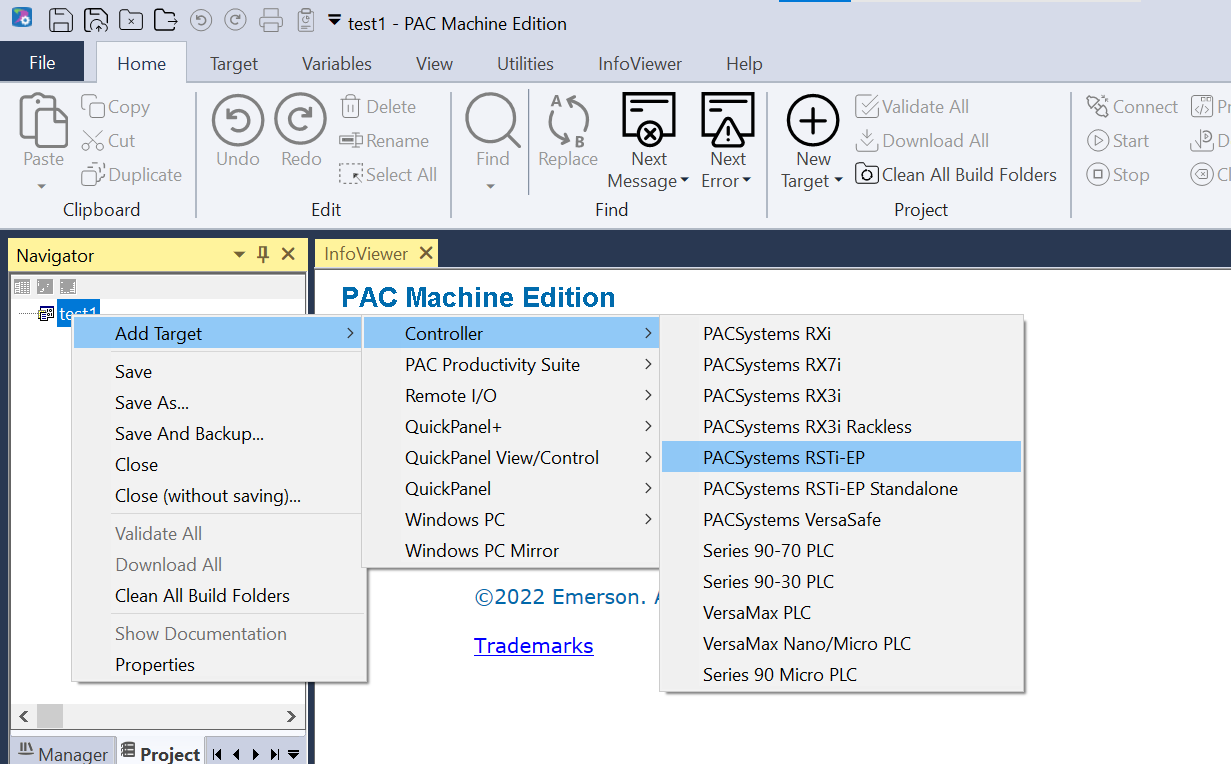Click the printer icon in the title bar

pos(271,20)
